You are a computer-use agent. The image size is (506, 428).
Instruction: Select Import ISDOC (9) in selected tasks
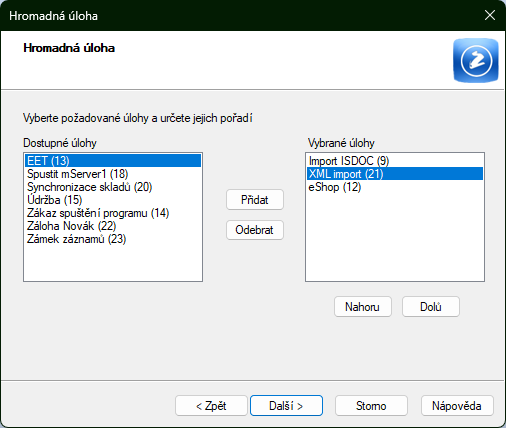(x=395, y=161)
